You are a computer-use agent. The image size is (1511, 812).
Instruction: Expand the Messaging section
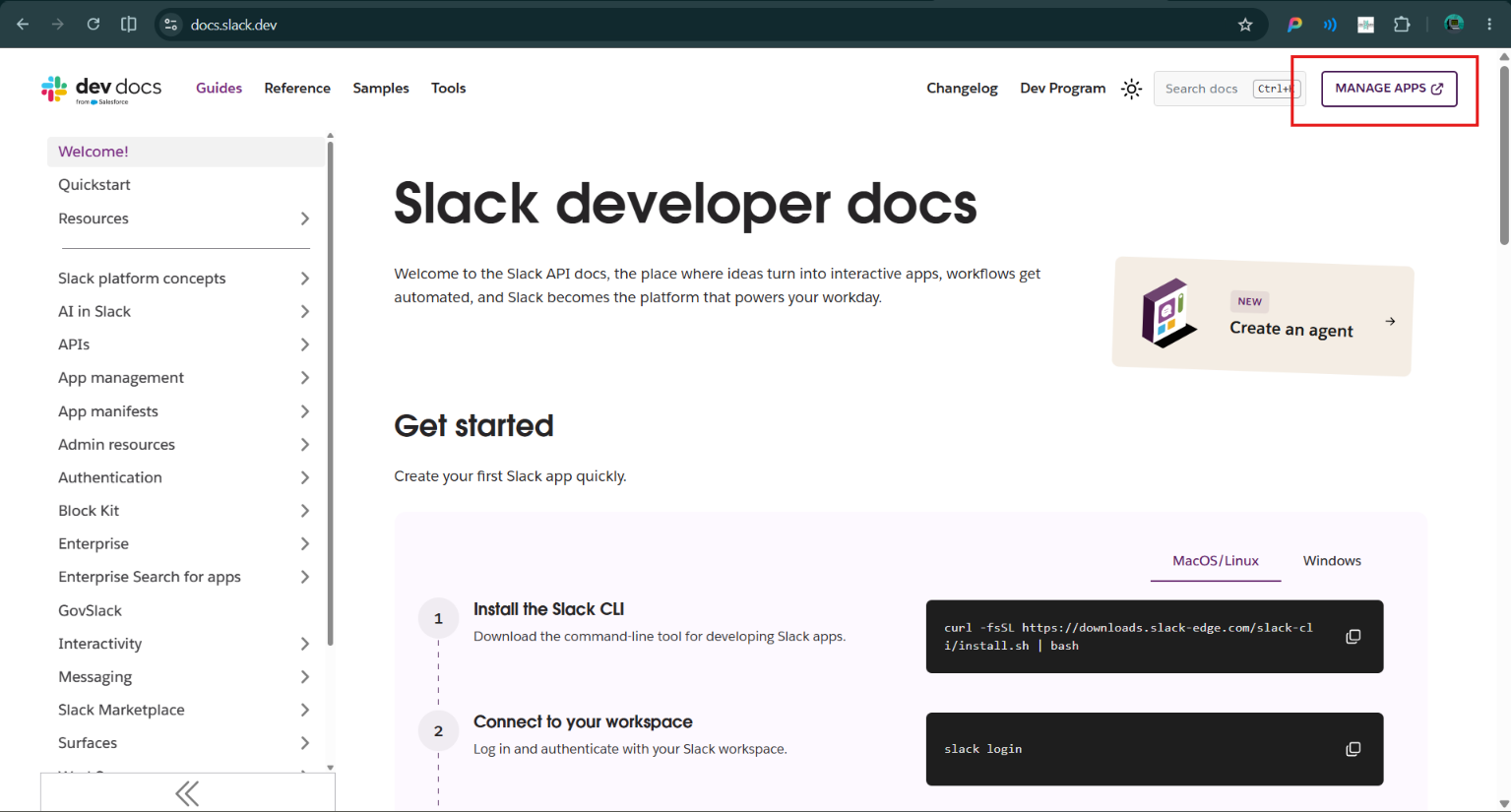(x=305, y=677)
